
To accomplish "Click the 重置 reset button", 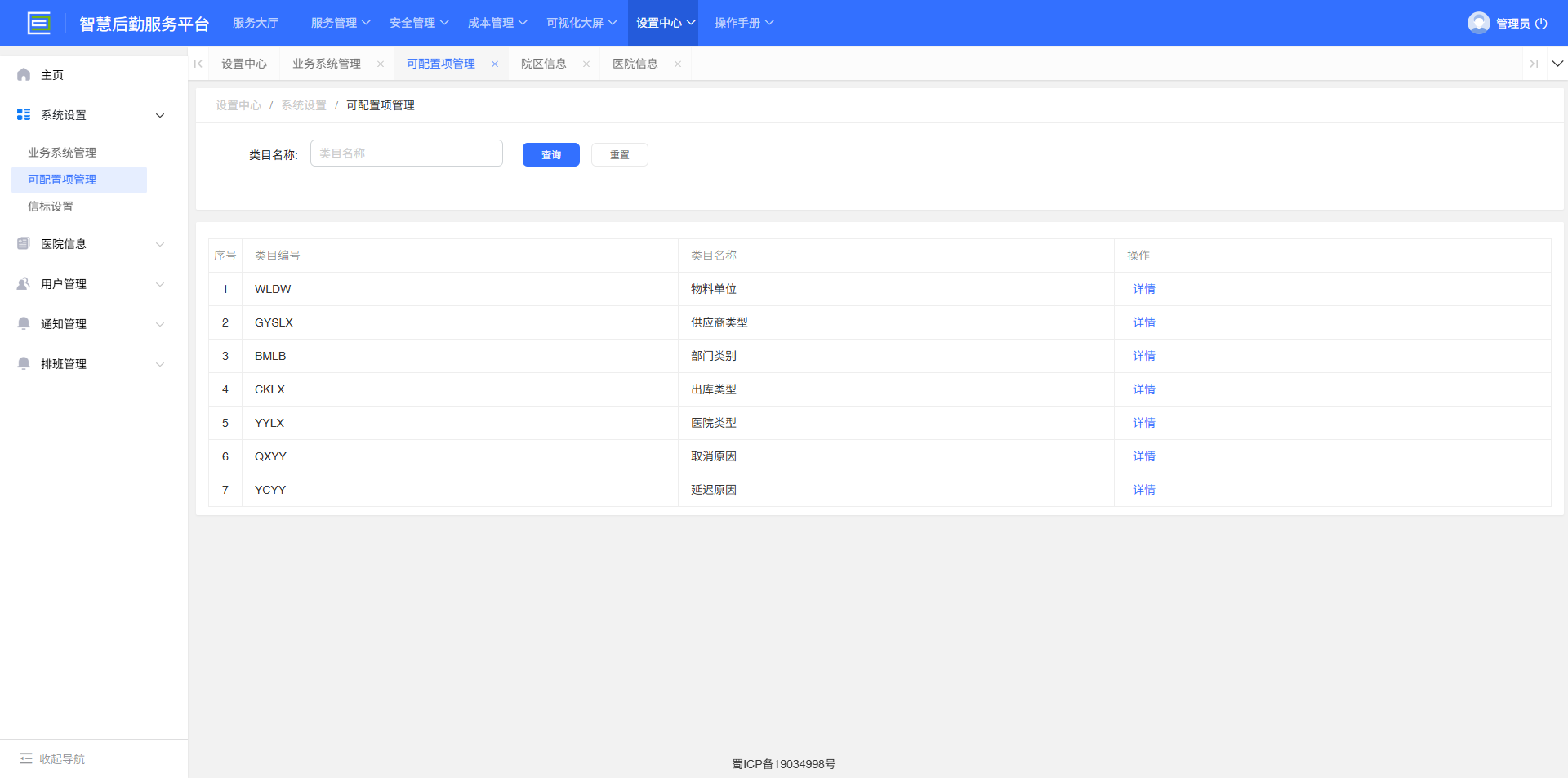I will pyautogui.click(x=619, y=155).
